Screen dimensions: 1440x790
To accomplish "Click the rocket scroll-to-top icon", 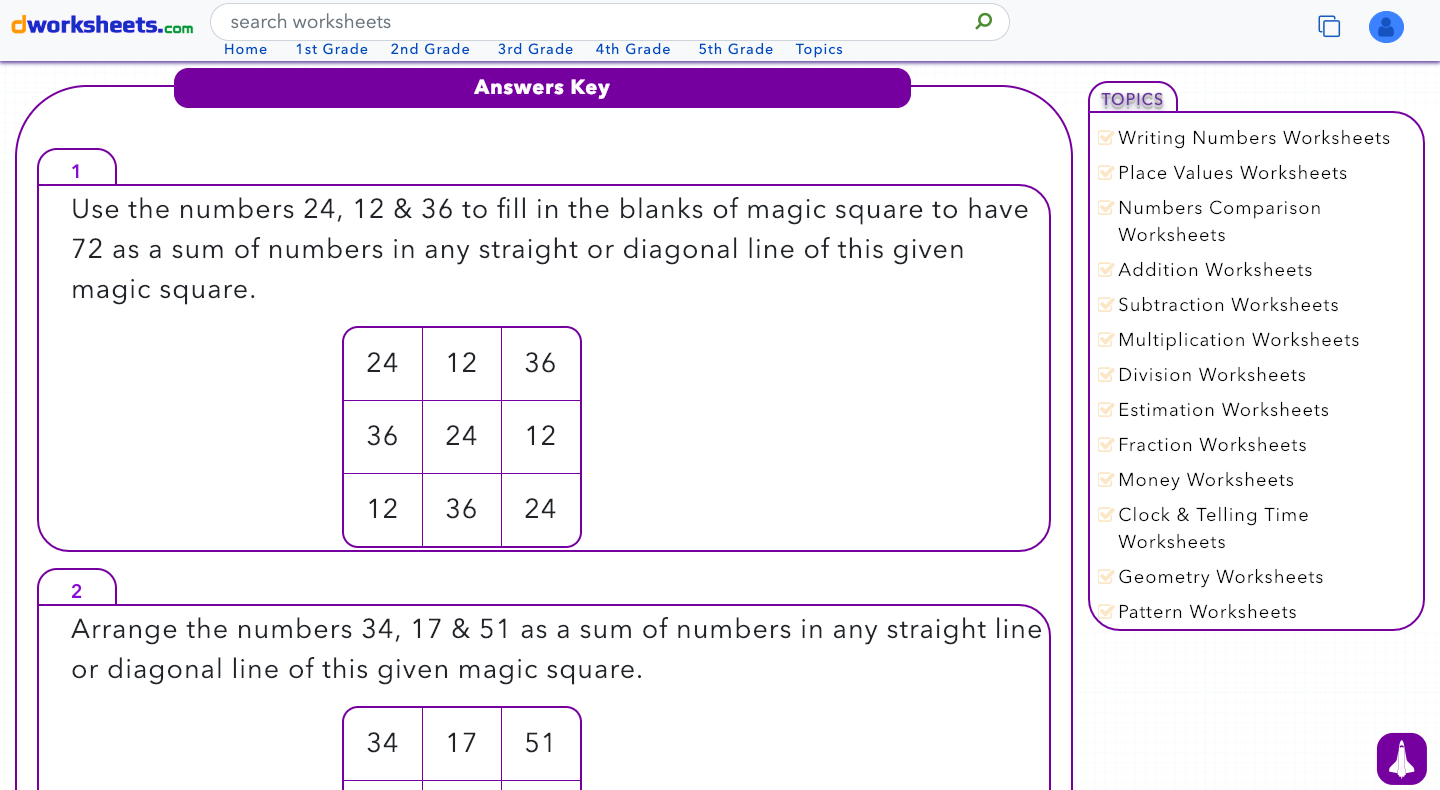I will tap(1401, 759).
